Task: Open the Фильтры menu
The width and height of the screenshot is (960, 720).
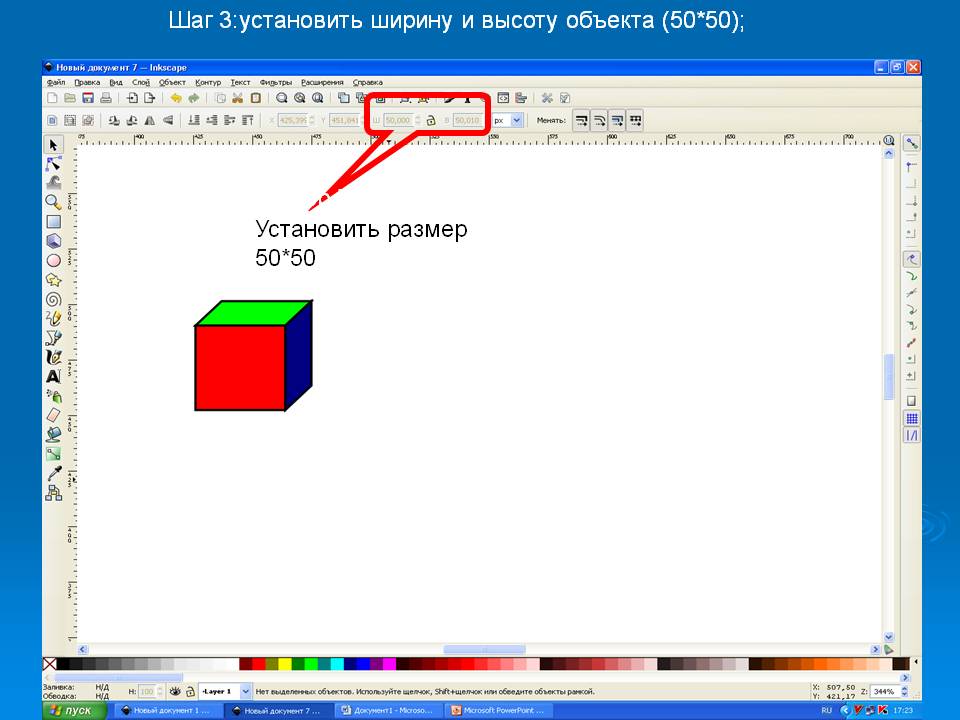Action: (x=275, y=82)
